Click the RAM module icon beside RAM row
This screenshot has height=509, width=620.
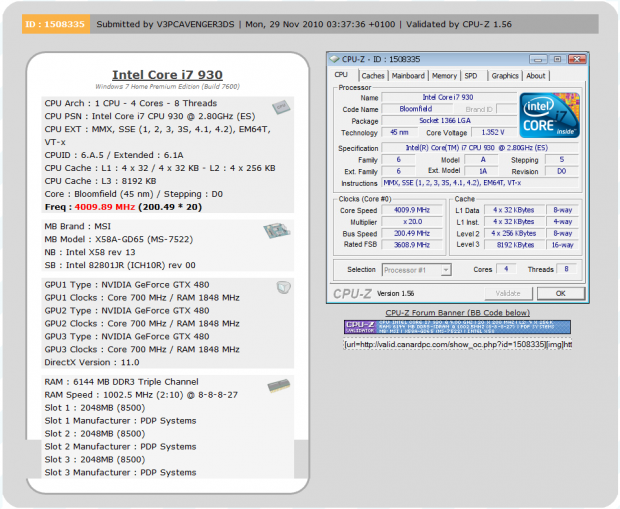[x=279, y=386]
